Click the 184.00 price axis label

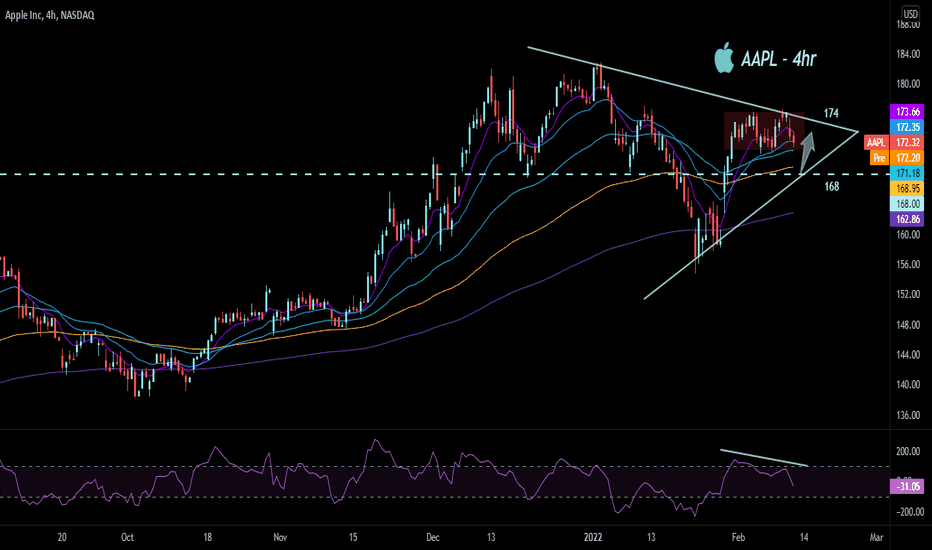coord(908,55)
